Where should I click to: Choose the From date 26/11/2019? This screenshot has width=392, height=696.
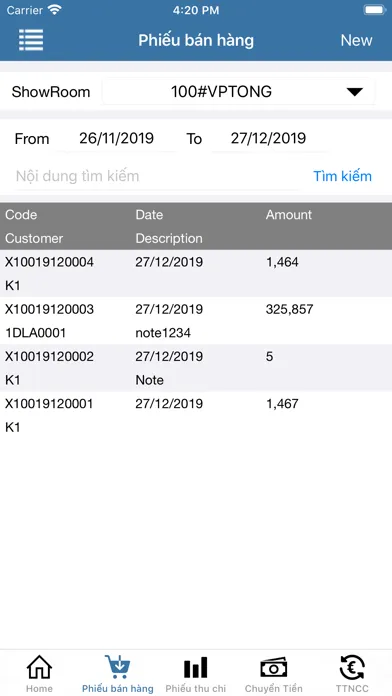pyautogui.click(x=116, y=138)
